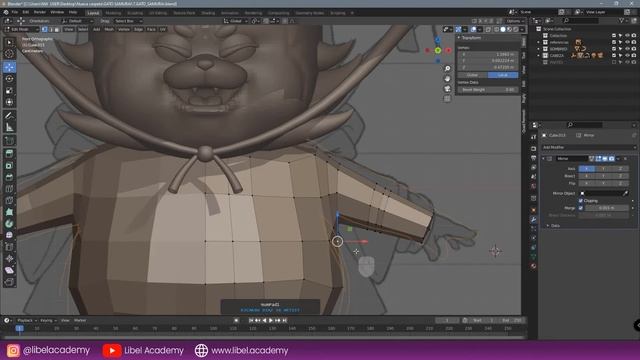This screenshot has height=360, width=640.
Task: Open the Edit menu in top bar
Action: (x=26, y=12)
